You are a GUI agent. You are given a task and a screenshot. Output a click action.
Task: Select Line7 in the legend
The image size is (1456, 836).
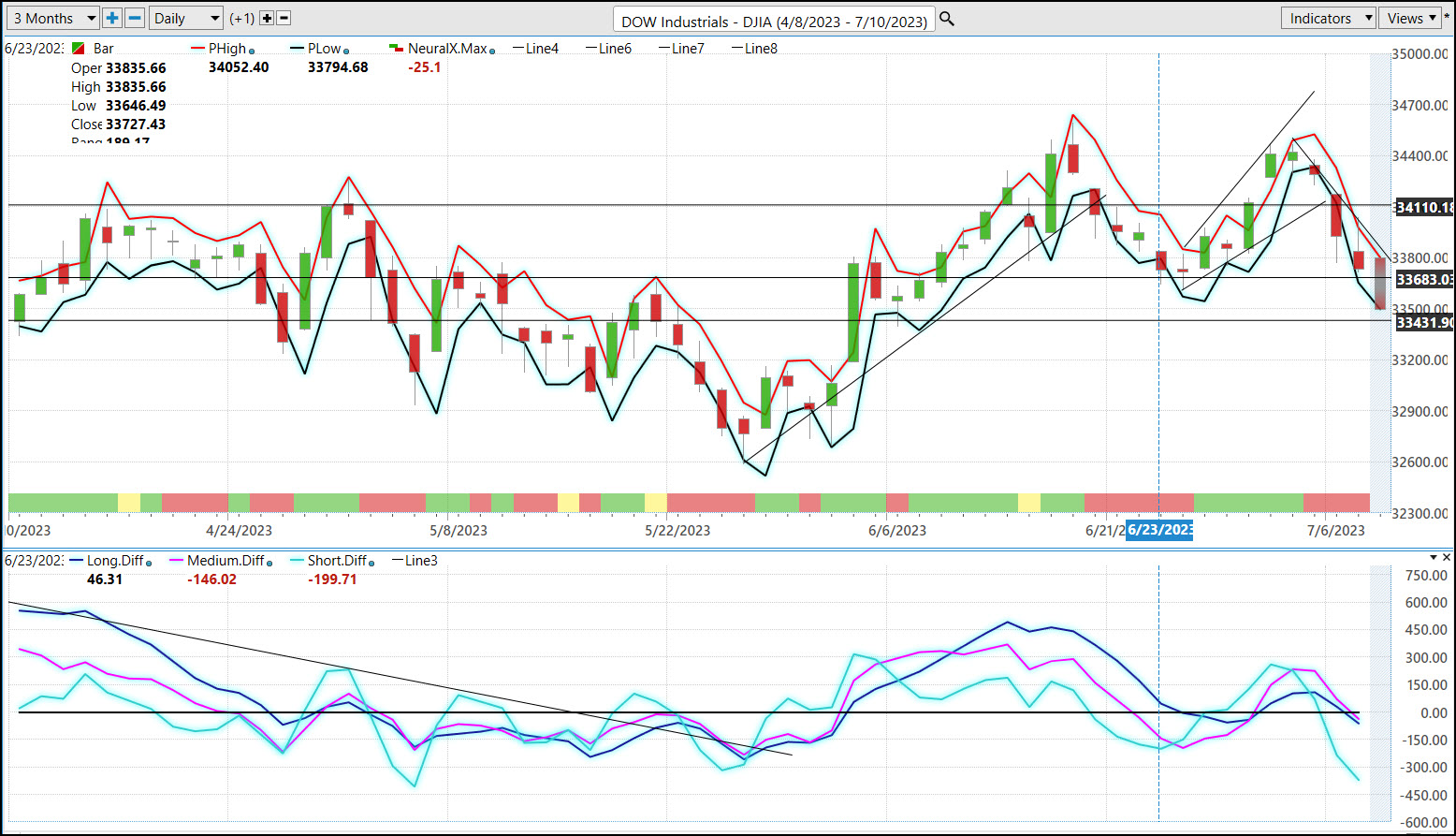681,49
